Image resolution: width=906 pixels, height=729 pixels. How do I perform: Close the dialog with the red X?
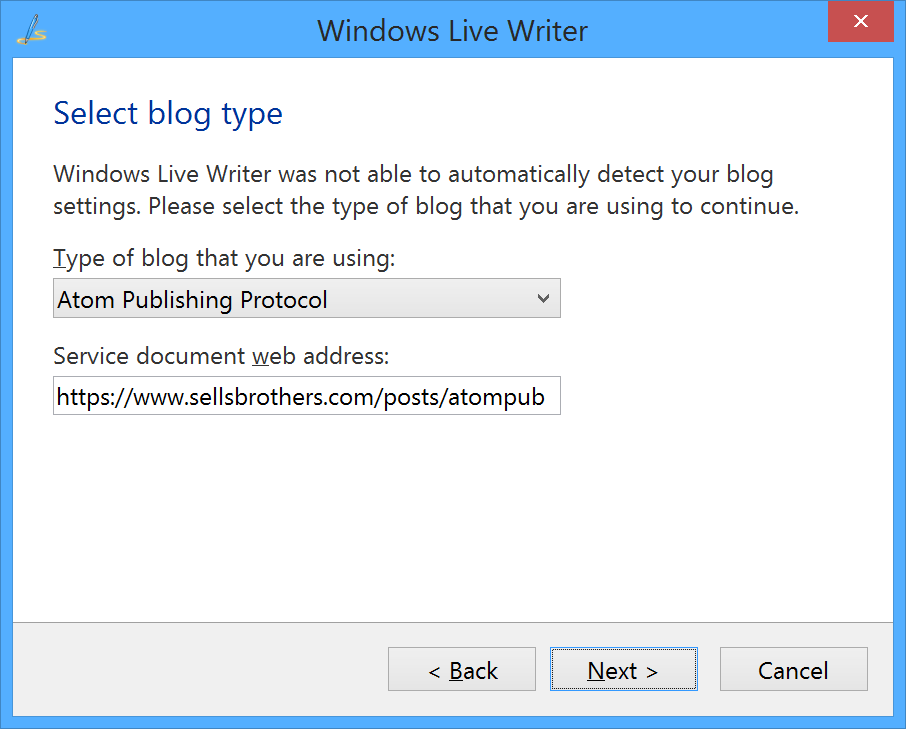(x=860, y=21)
